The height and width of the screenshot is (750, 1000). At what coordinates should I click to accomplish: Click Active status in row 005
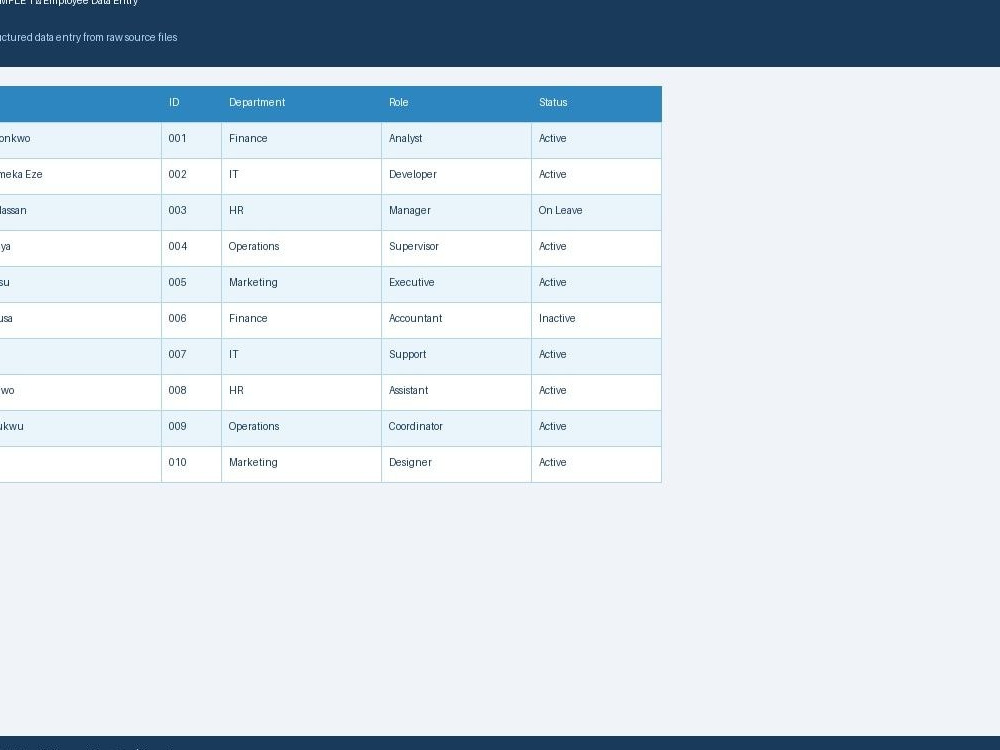596,284
